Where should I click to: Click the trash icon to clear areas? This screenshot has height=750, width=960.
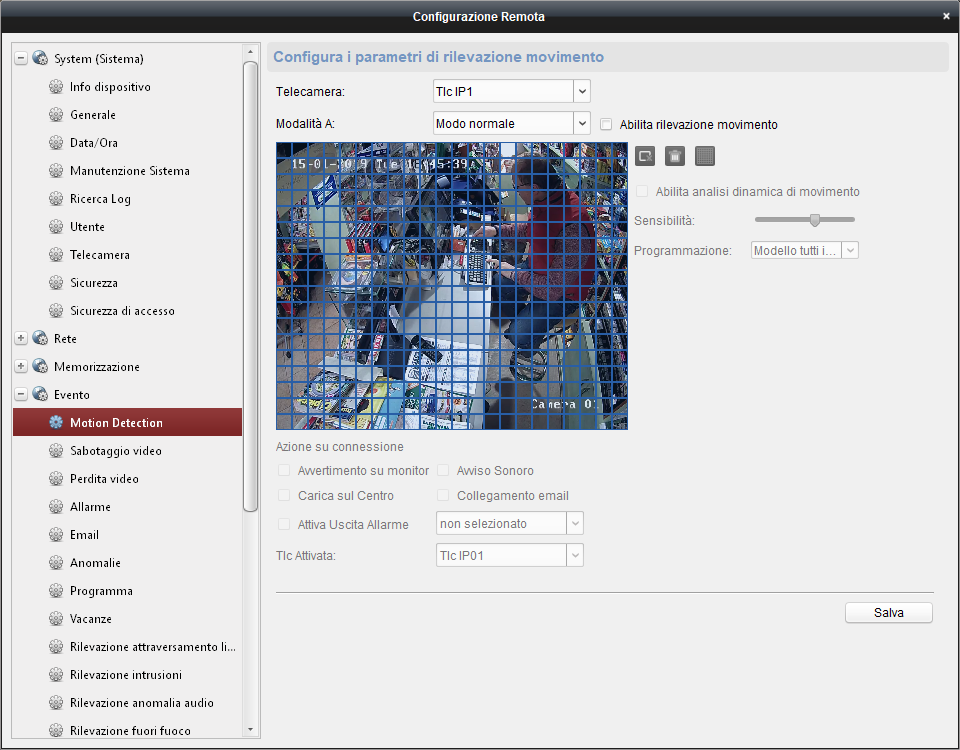coord(675,155)
